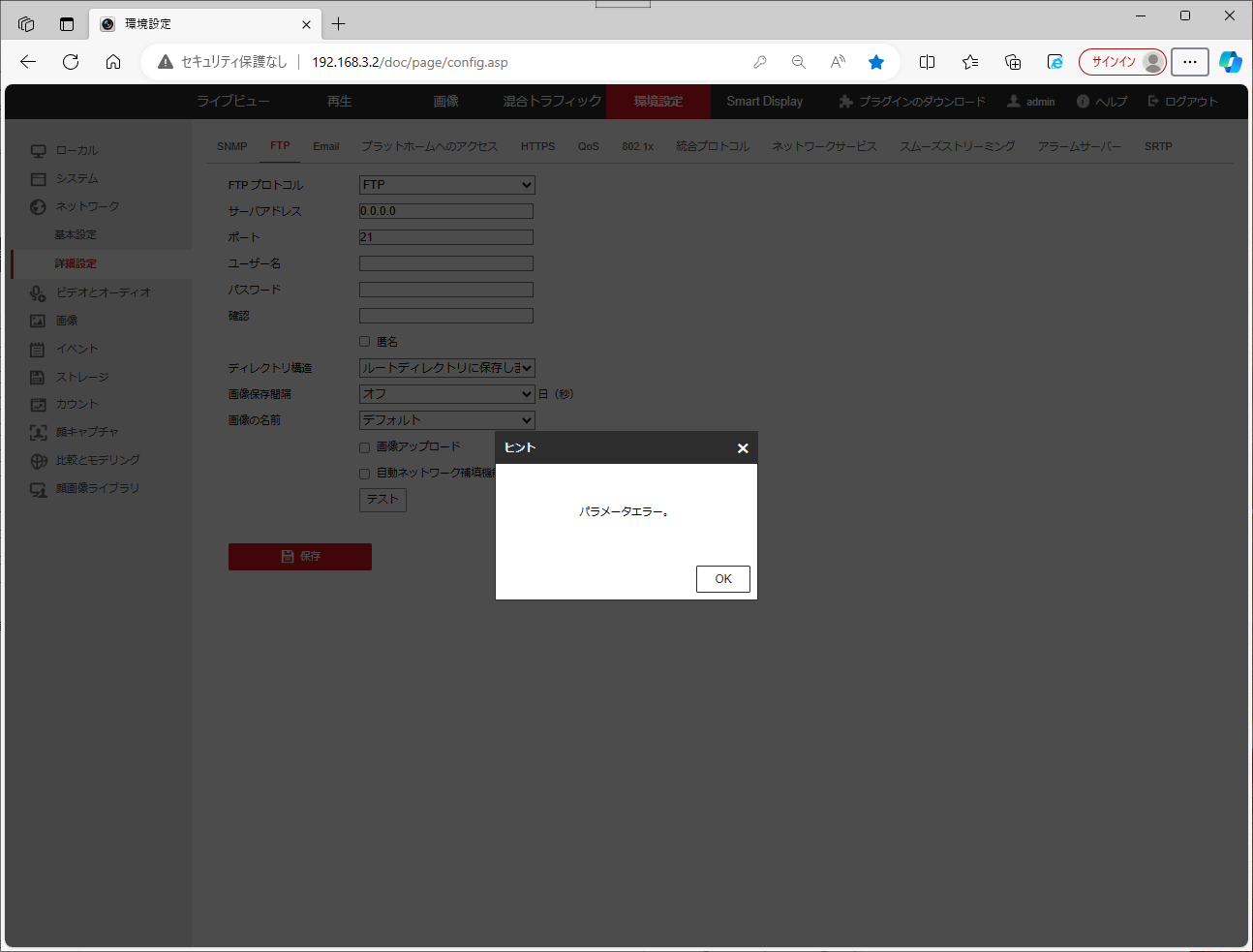
Task: Select 基本設定 under network
Action: pyautogui.click(x=76, y=235)
